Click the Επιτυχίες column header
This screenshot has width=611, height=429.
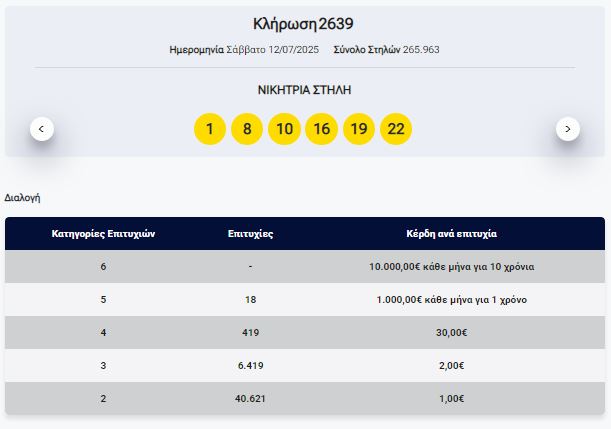[250, 234]
